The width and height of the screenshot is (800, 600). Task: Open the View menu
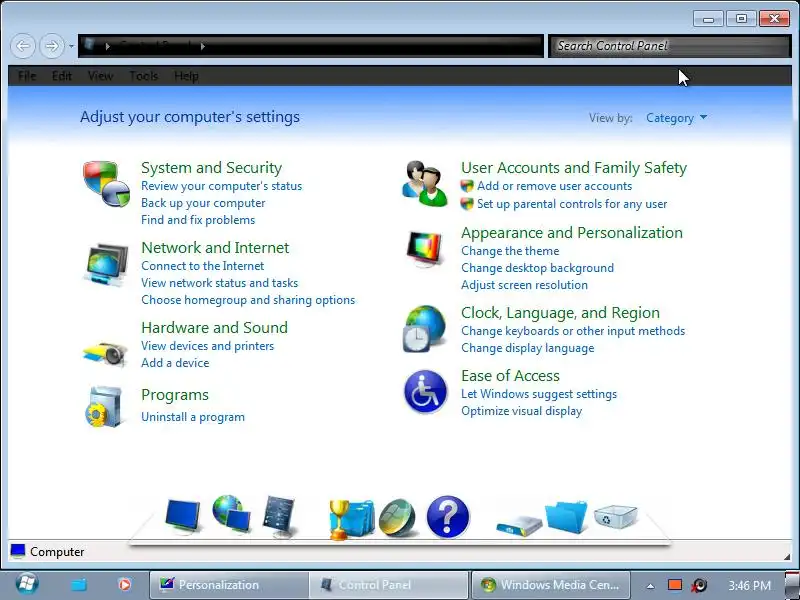click(x=101, y=76)
